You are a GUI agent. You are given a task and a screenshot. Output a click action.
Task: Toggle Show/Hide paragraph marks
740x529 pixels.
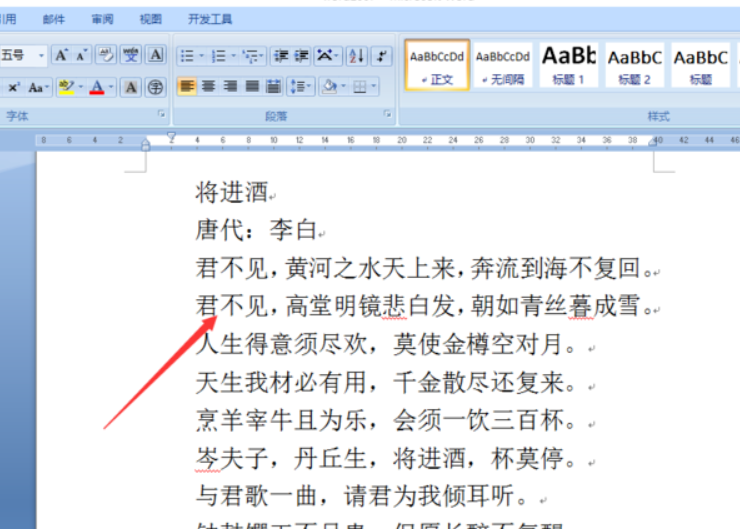coord(381,57)
